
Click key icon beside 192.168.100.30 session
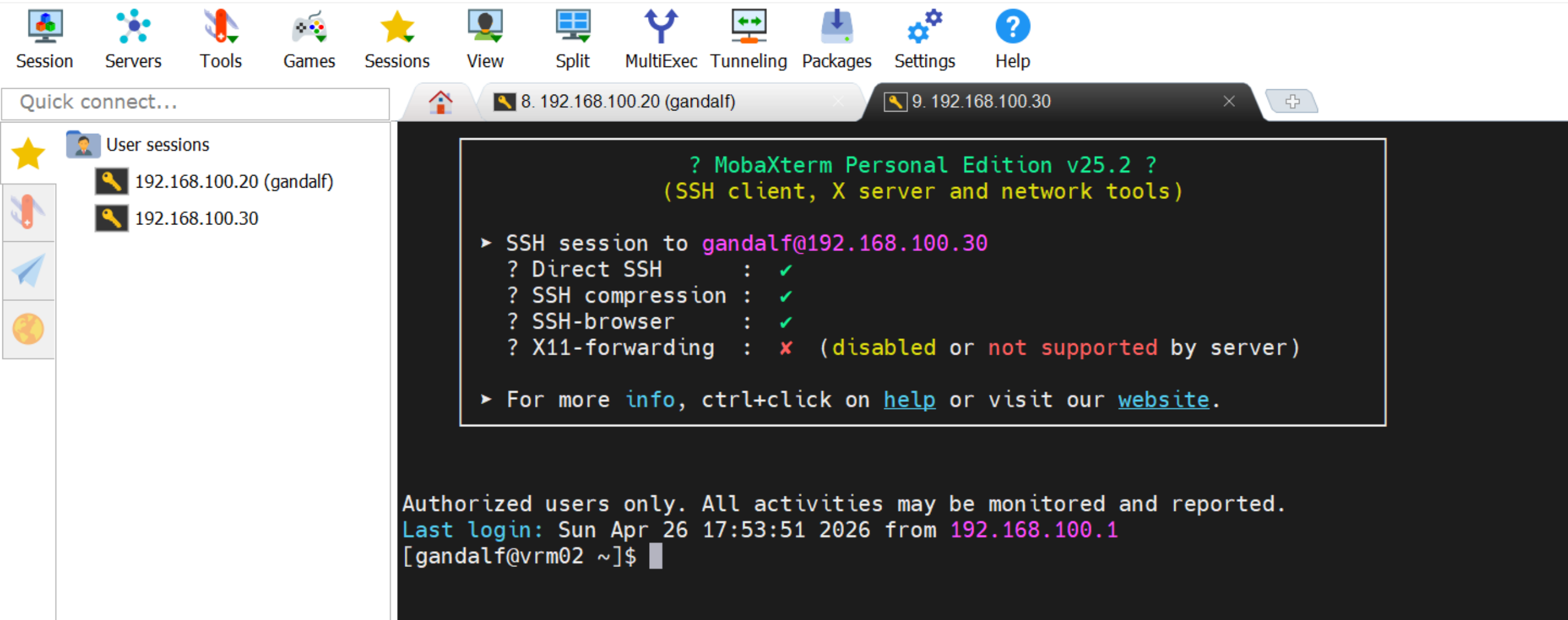pyautogui.click(x=112, y=218)
